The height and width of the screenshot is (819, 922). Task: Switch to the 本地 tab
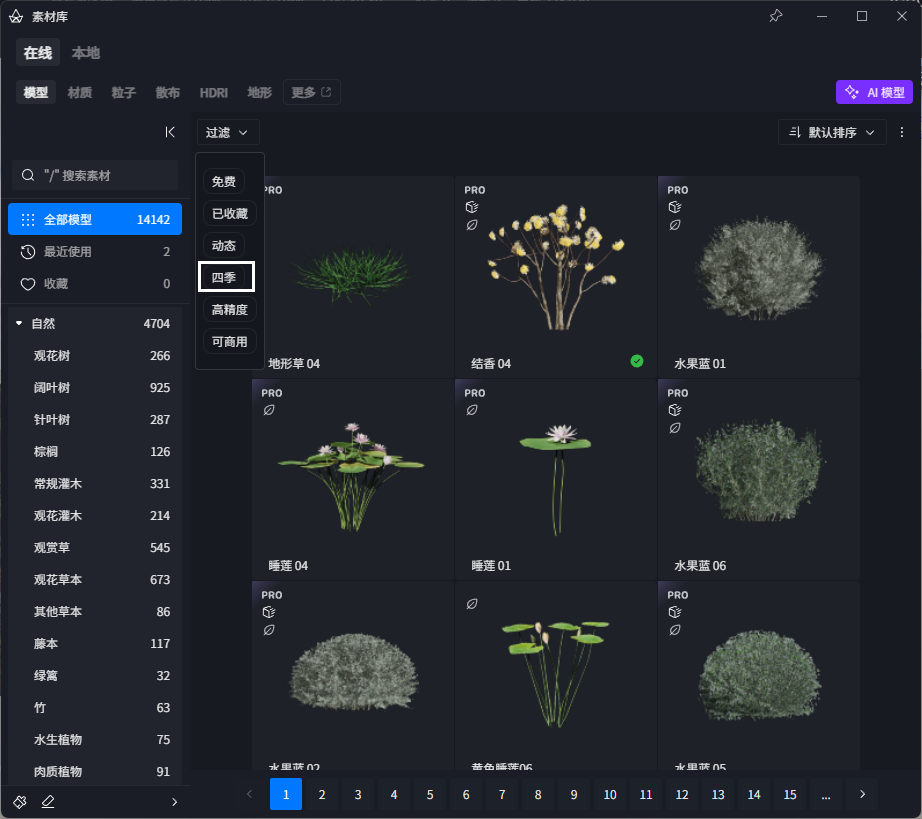click(x=86, y=53)
